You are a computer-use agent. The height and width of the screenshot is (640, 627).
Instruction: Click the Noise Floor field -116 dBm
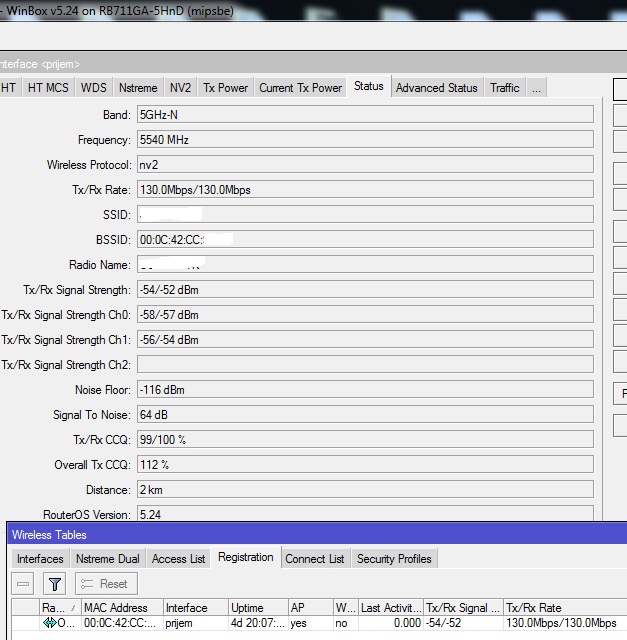point(365,389)
